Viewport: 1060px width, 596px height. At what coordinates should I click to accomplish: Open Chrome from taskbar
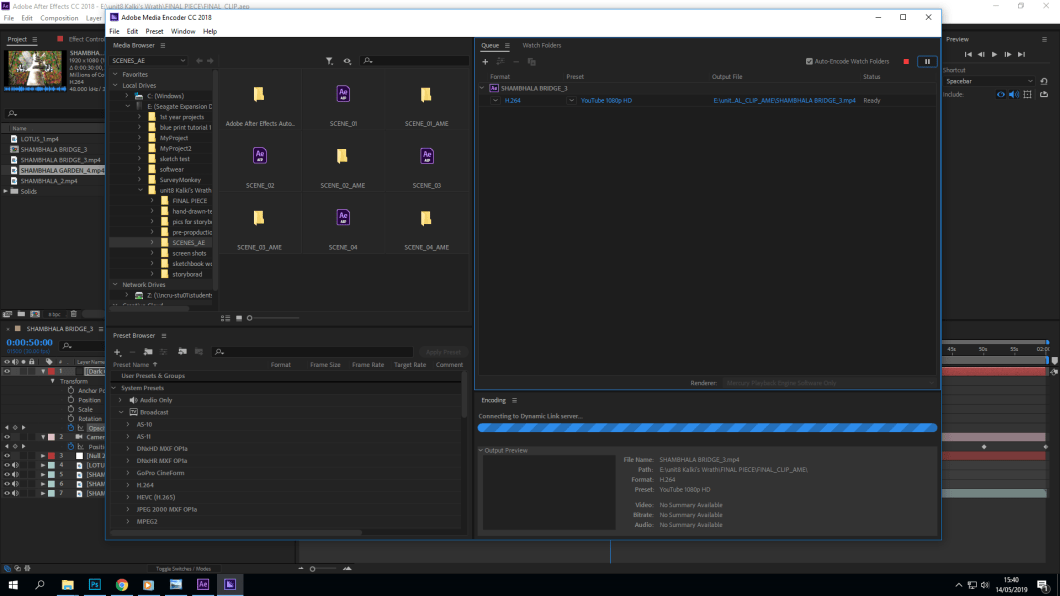pyautogui.click(x=122, y=585)
